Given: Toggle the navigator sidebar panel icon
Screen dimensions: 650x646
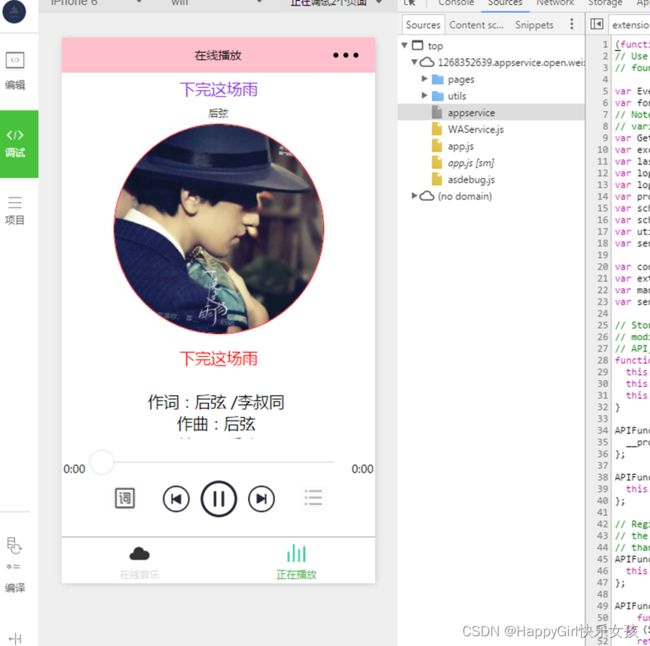Looking at the screenshot, I should (x=597, y=24).
